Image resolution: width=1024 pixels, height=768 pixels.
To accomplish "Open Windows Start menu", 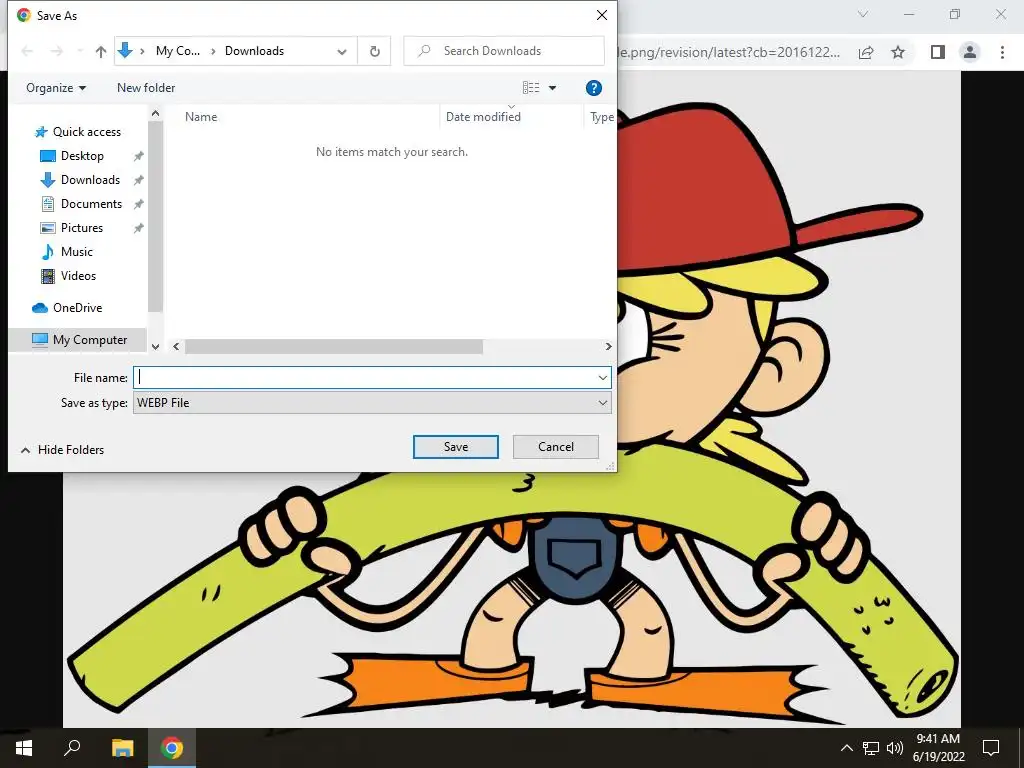I will (24, 748).
